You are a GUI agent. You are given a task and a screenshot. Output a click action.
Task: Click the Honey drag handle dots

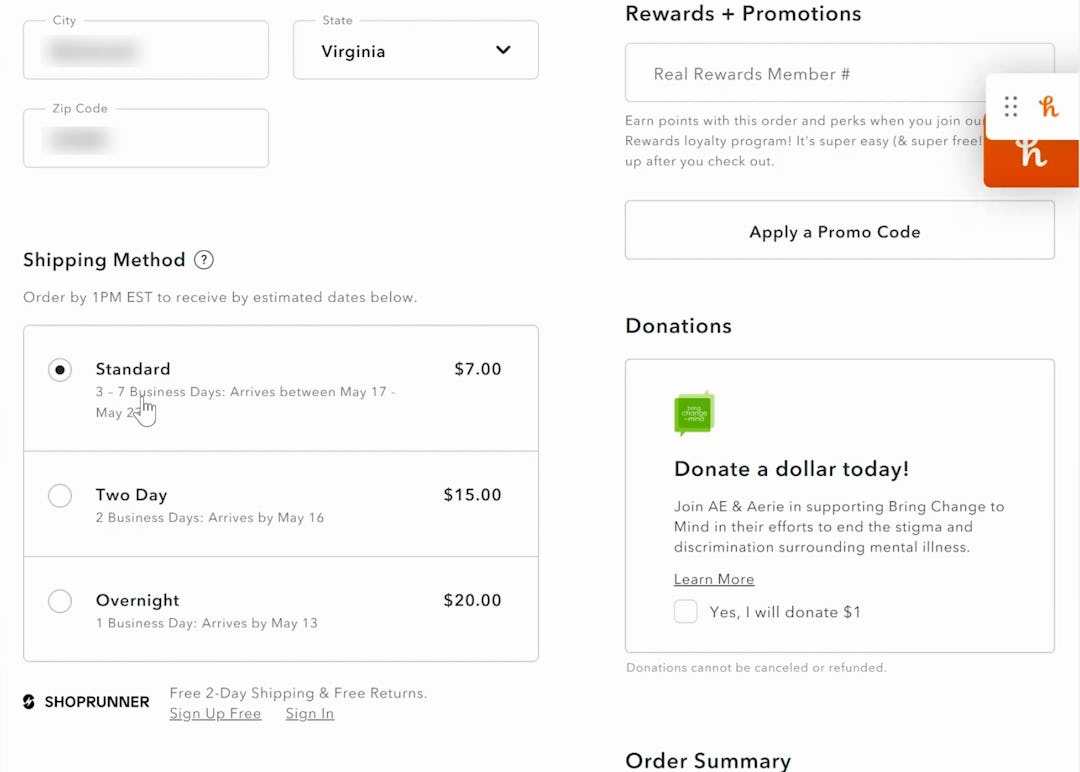(1010, 106)
